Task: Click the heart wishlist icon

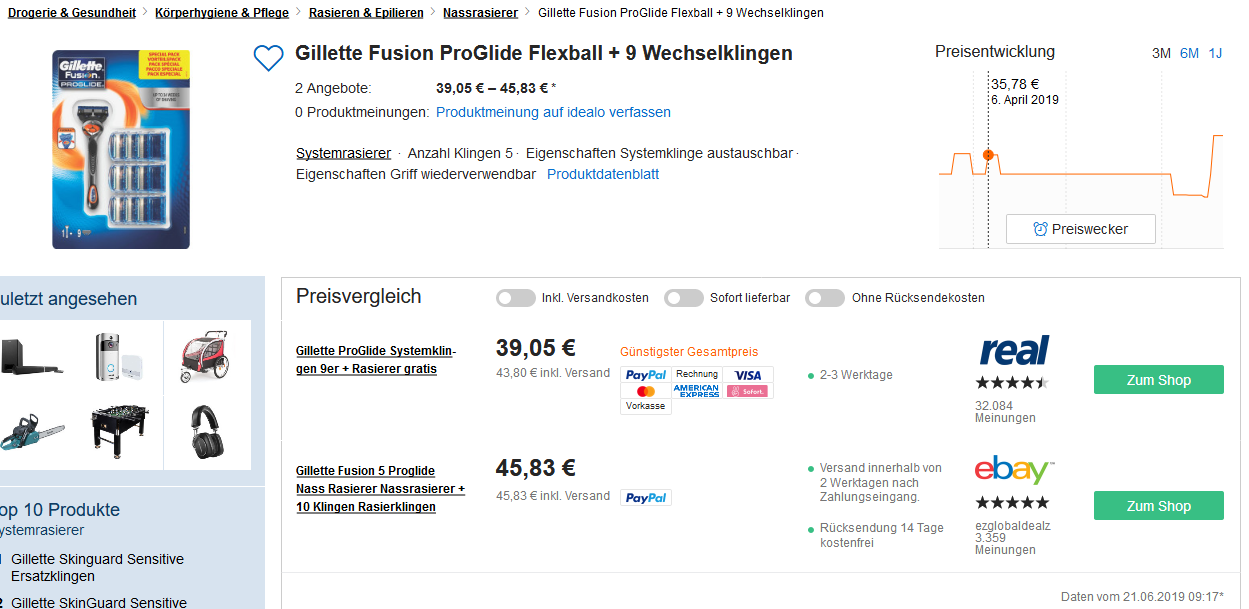Action: pyautogui.click(x=268, y=58)
